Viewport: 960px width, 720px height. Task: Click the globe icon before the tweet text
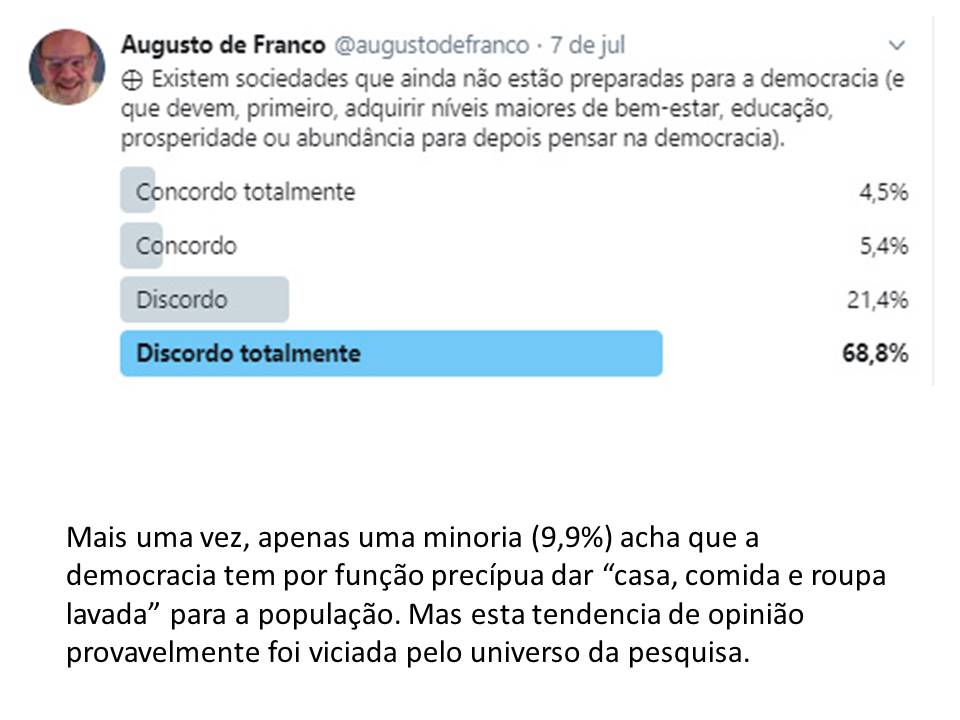(x=132, y=80)
